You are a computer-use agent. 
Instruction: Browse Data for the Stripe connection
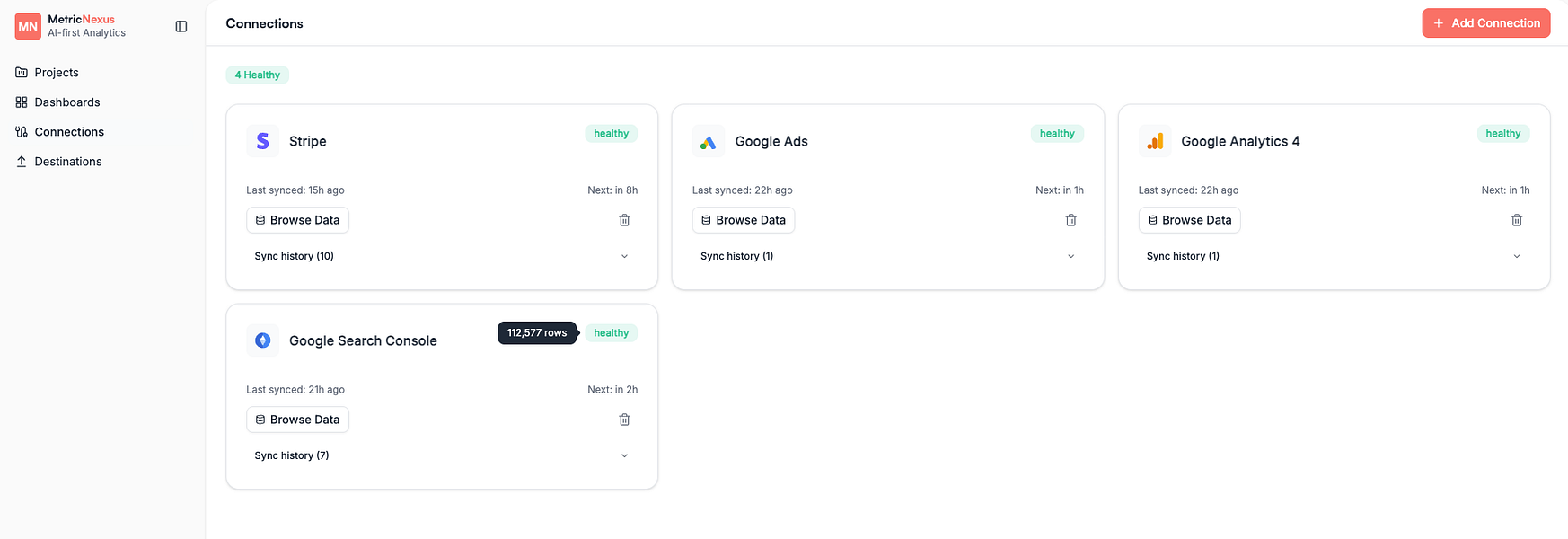[x=297, y=220]
